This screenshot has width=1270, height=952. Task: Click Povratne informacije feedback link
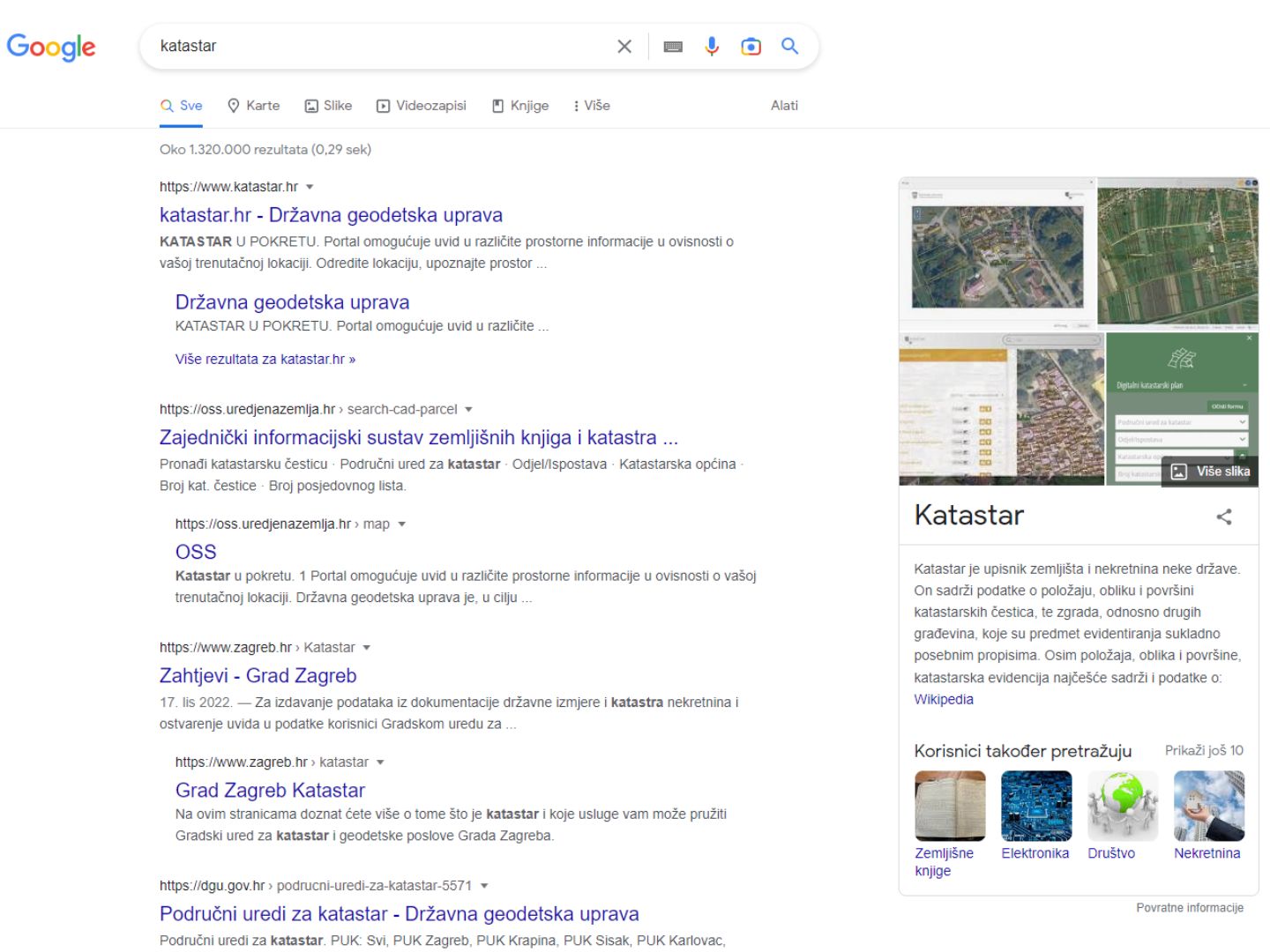click(1190, 908)
